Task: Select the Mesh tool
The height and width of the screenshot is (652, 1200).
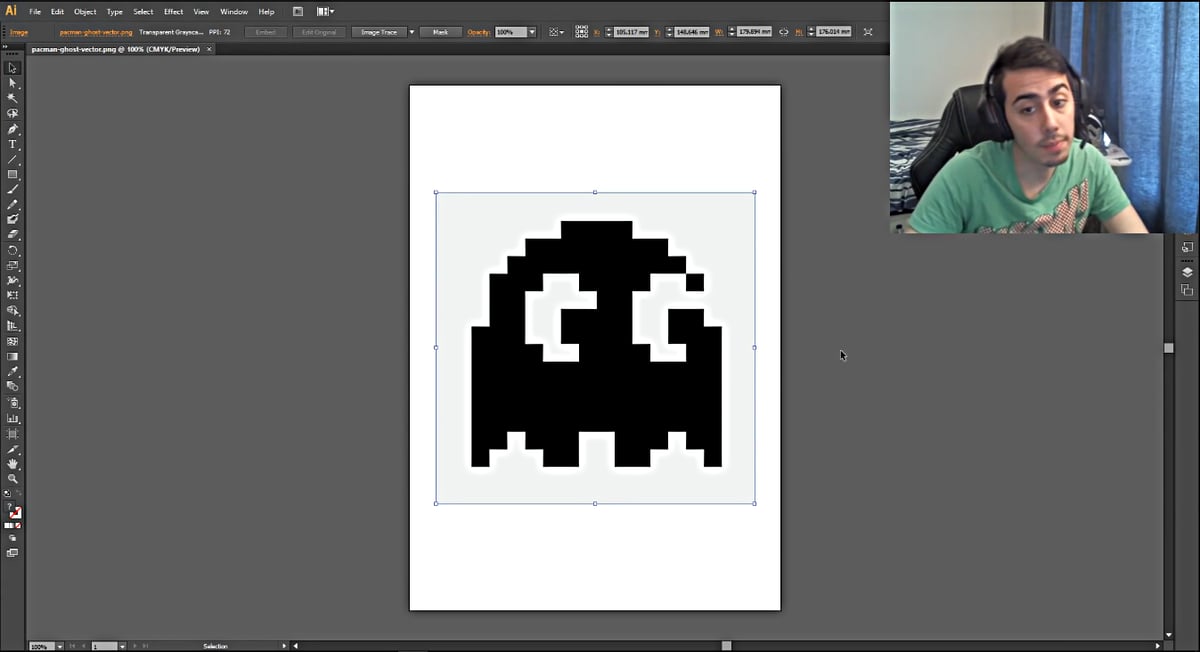Action: [x=13, y=341]
